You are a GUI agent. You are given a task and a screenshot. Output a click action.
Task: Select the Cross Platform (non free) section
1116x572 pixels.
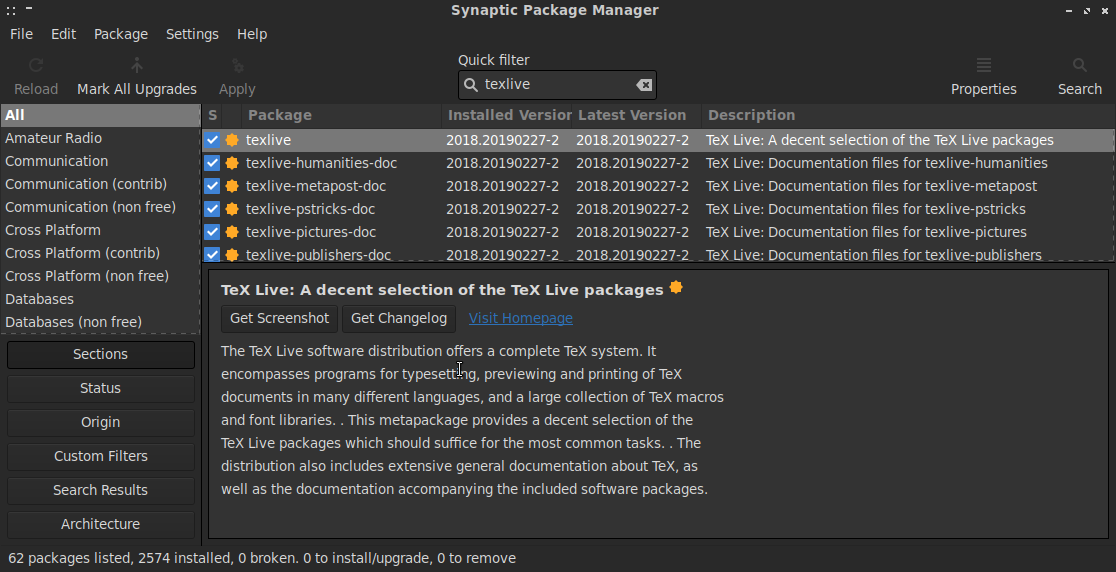point(100,276)
